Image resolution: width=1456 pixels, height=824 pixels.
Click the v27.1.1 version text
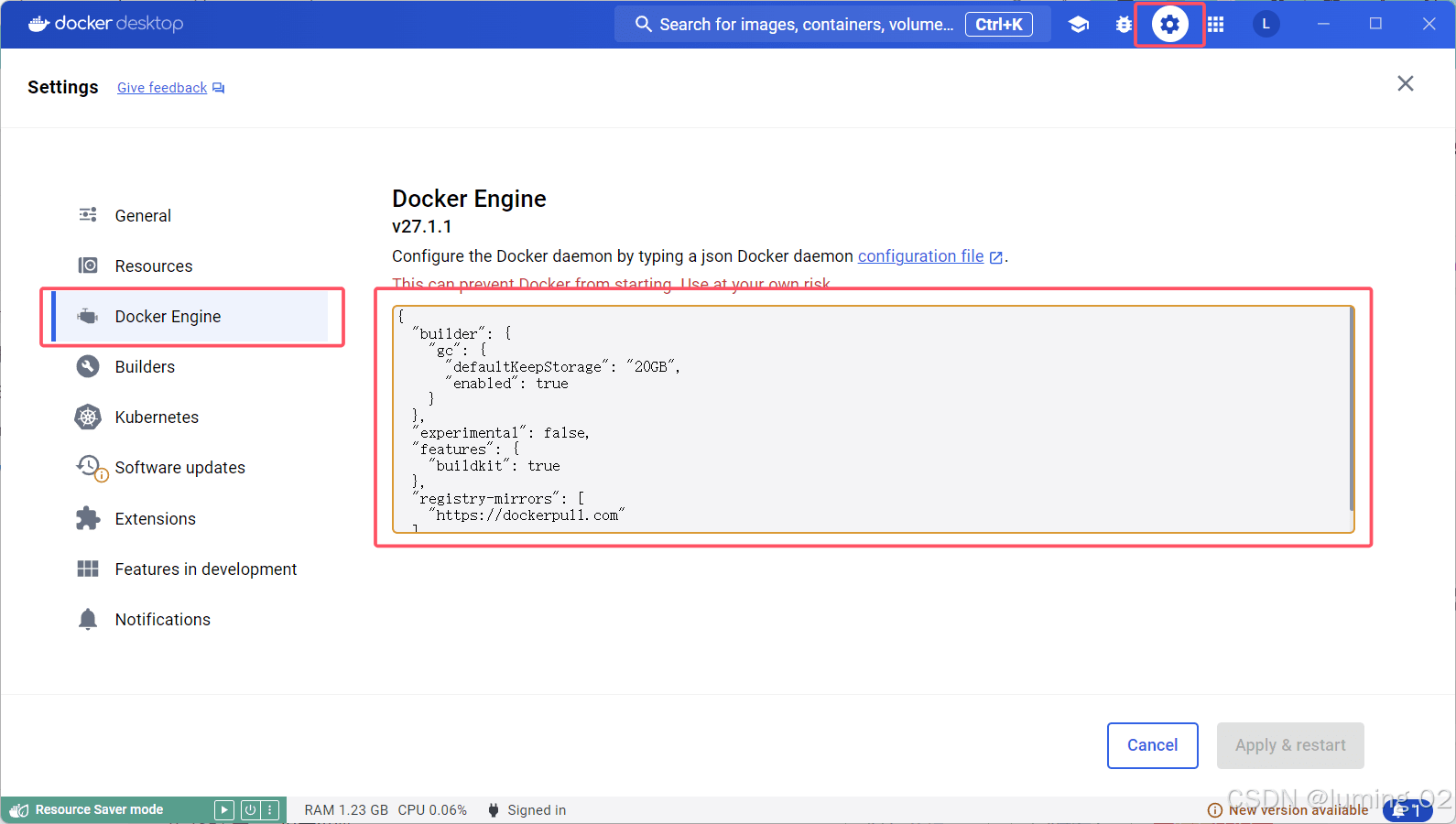[x=421, y=226]
